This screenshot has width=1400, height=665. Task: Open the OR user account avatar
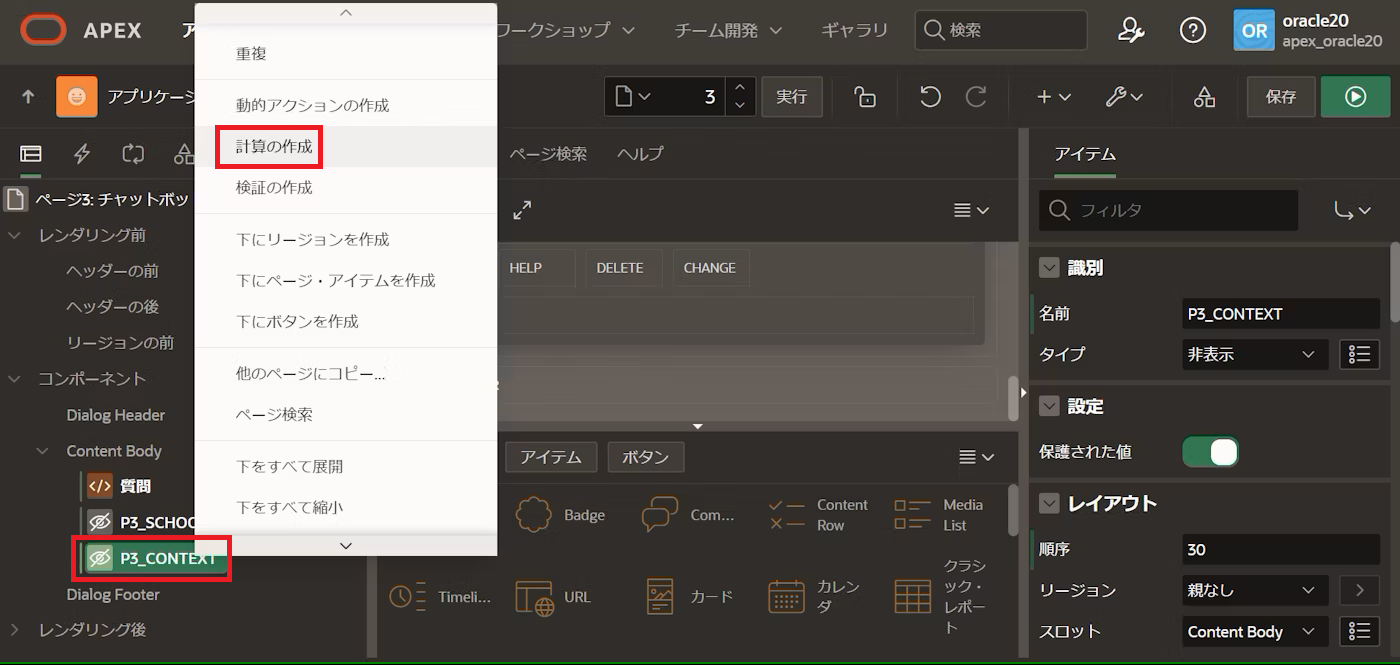1253,30
